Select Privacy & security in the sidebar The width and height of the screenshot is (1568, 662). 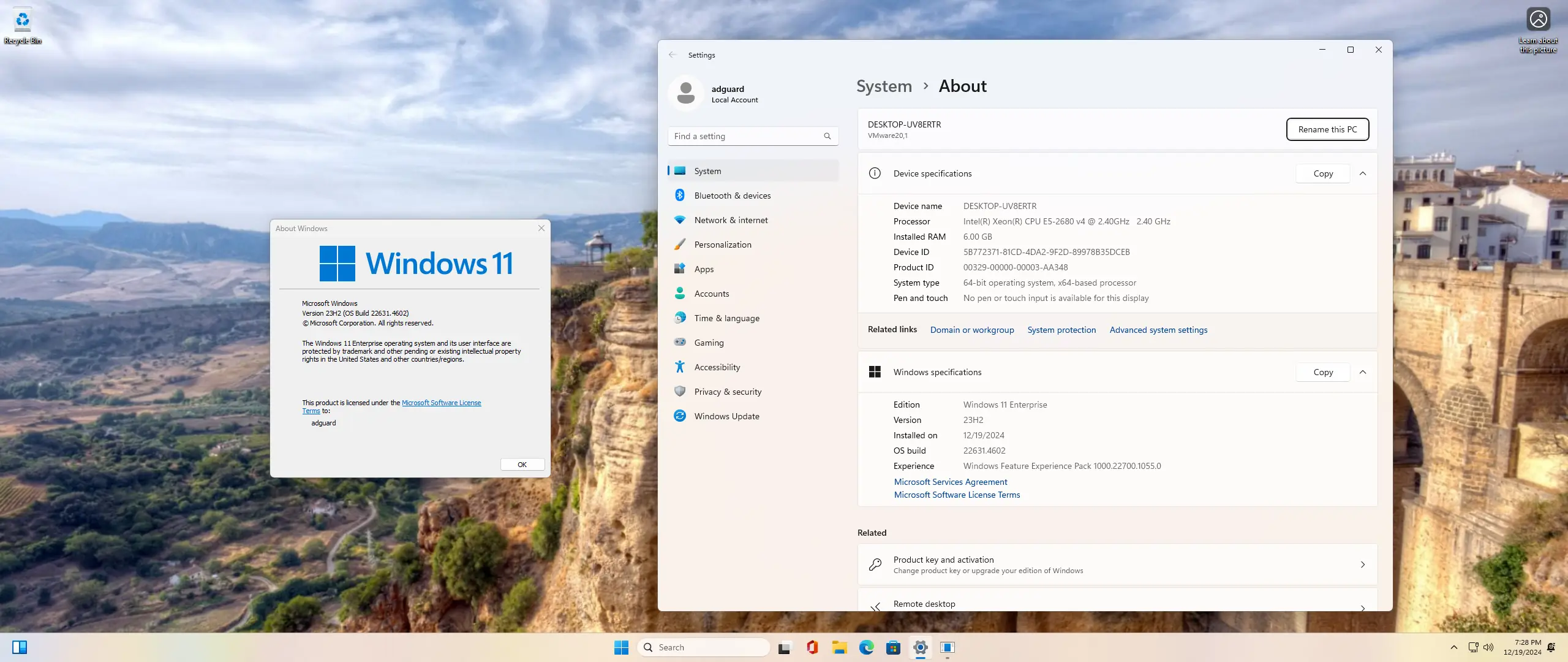point(728,392)
